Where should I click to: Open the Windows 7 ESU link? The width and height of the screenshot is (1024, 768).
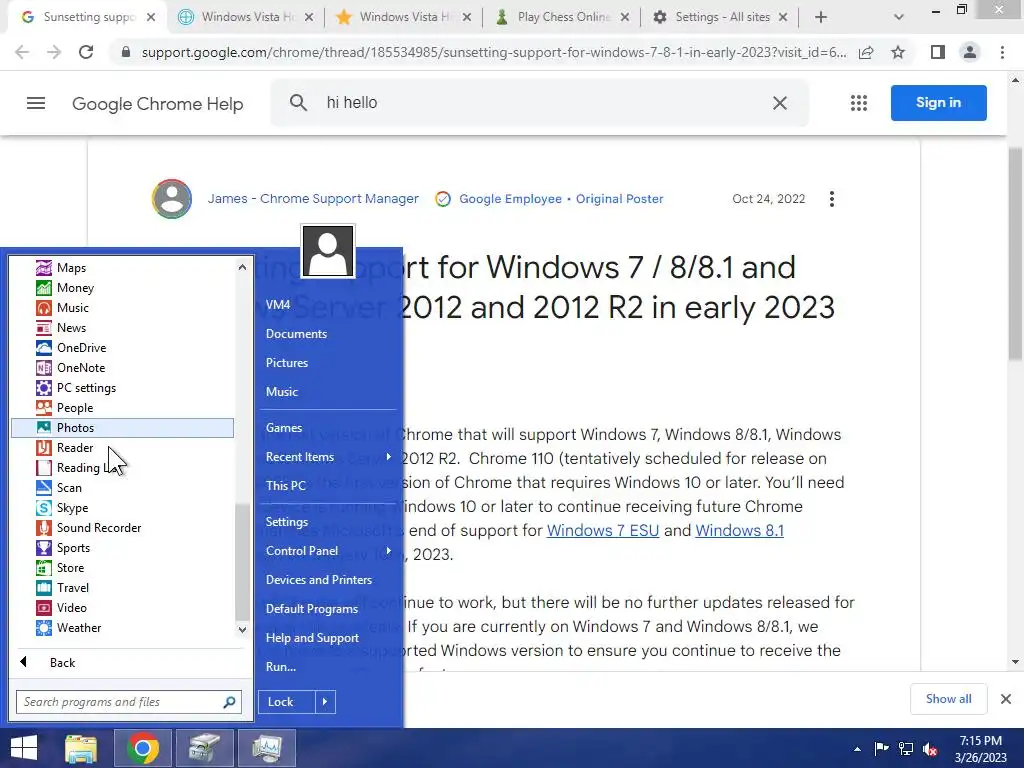point(603,530)
